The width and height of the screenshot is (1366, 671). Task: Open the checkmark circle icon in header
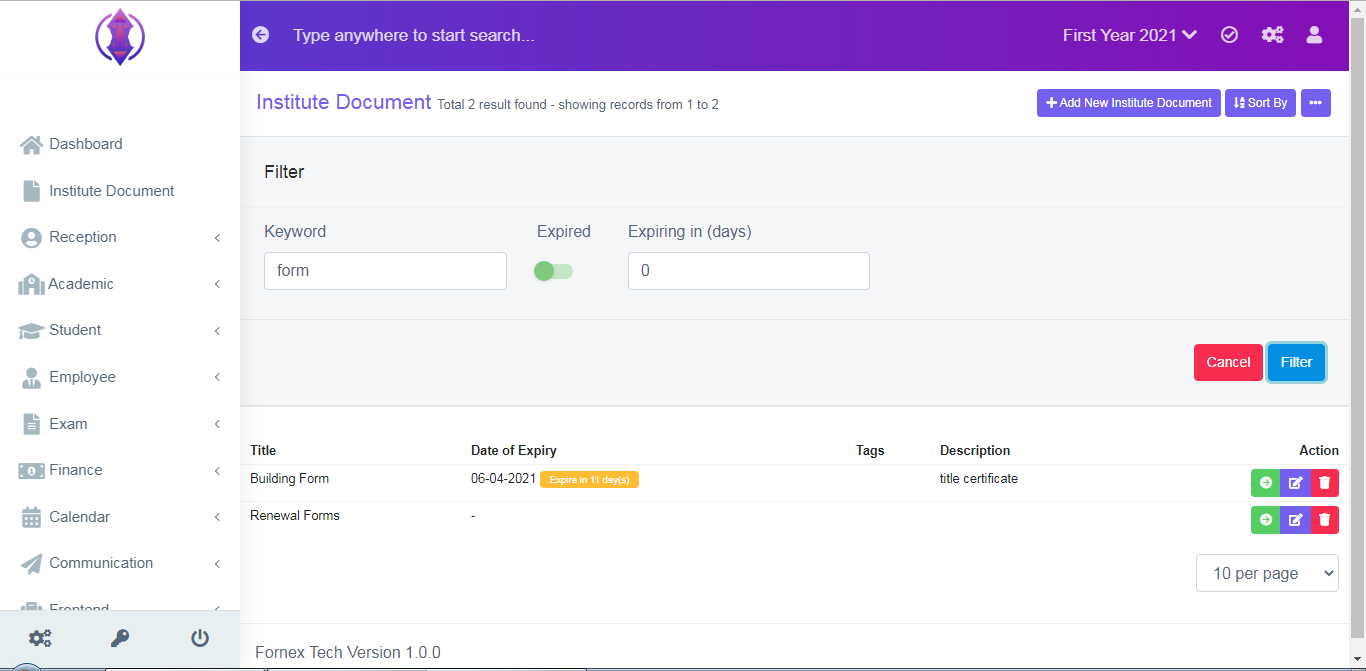click(x=1230, y=35)
